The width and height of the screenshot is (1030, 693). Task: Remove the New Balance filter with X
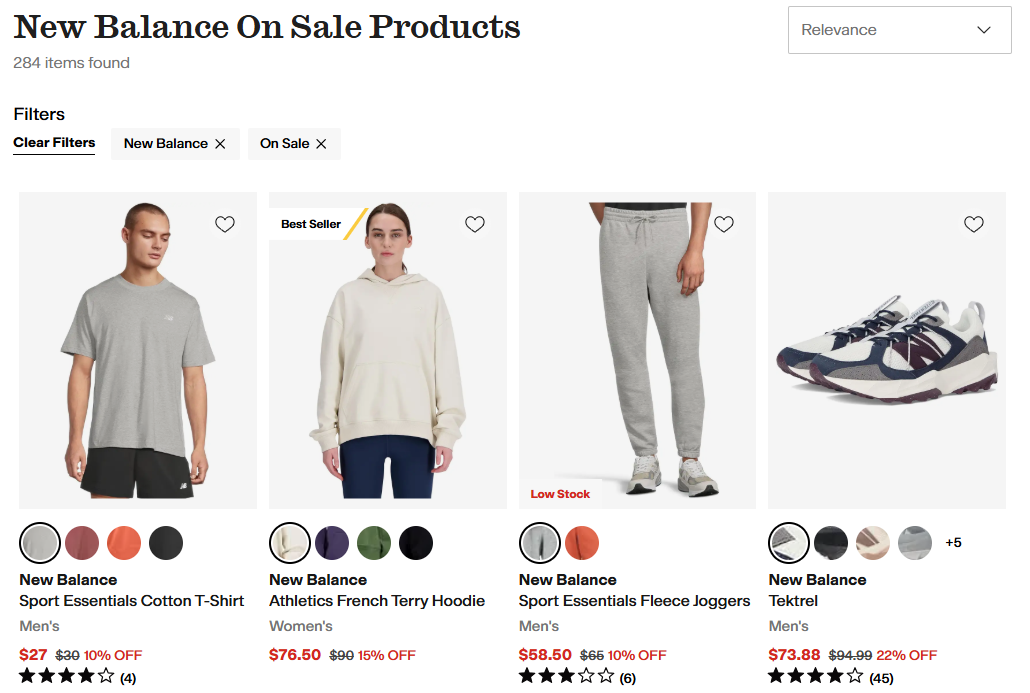pyautogui.click(x=220, y=144)
